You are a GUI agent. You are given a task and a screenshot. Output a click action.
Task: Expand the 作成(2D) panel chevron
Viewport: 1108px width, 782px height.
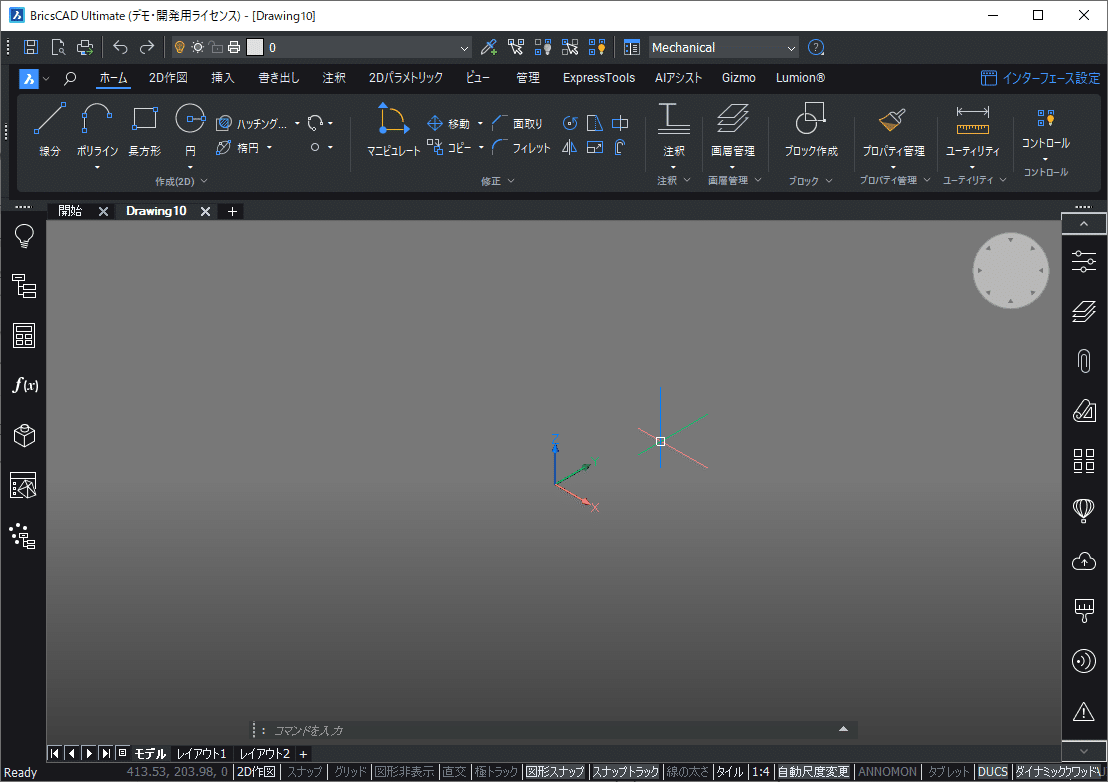(204, 182)
